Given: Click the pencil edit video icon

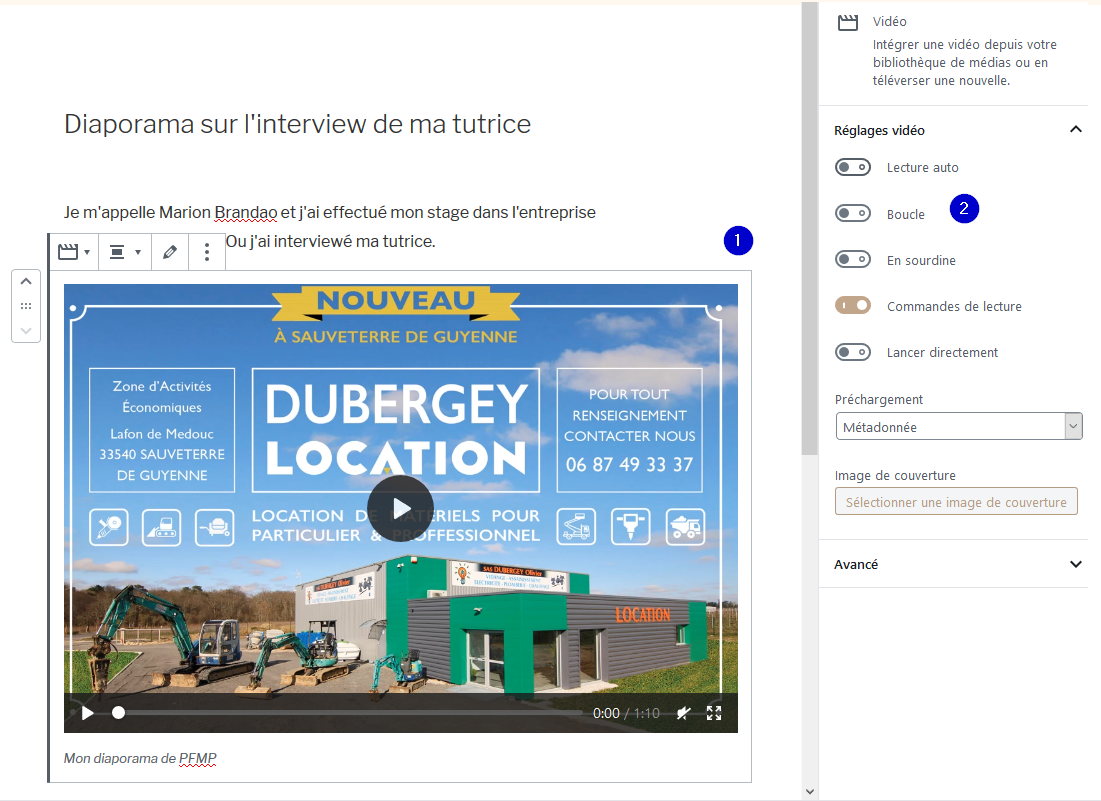Looking at the screenshot, I should pyautogui.click(x=170, y=252).
